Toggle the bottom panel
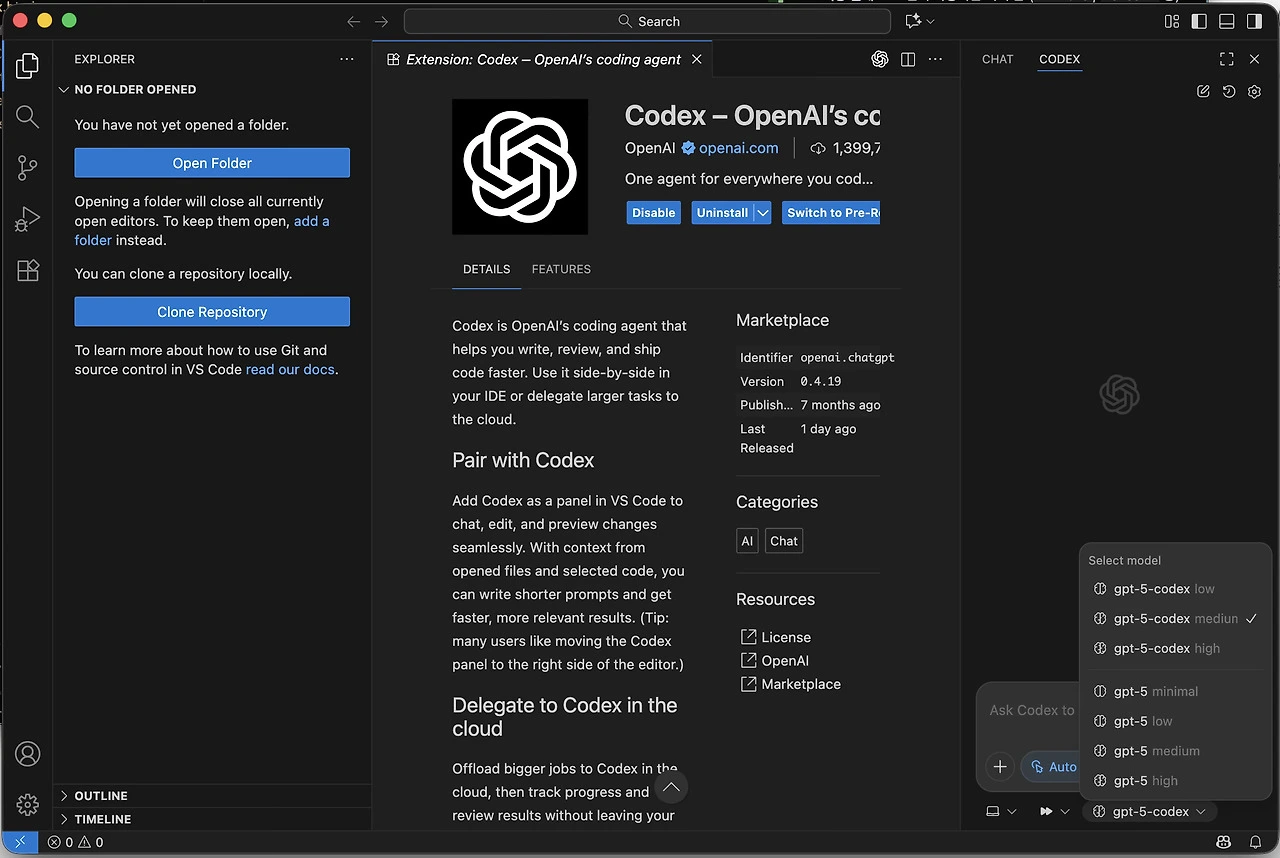The width and height of the screenshot is (1280, 858). point(1227,21)
